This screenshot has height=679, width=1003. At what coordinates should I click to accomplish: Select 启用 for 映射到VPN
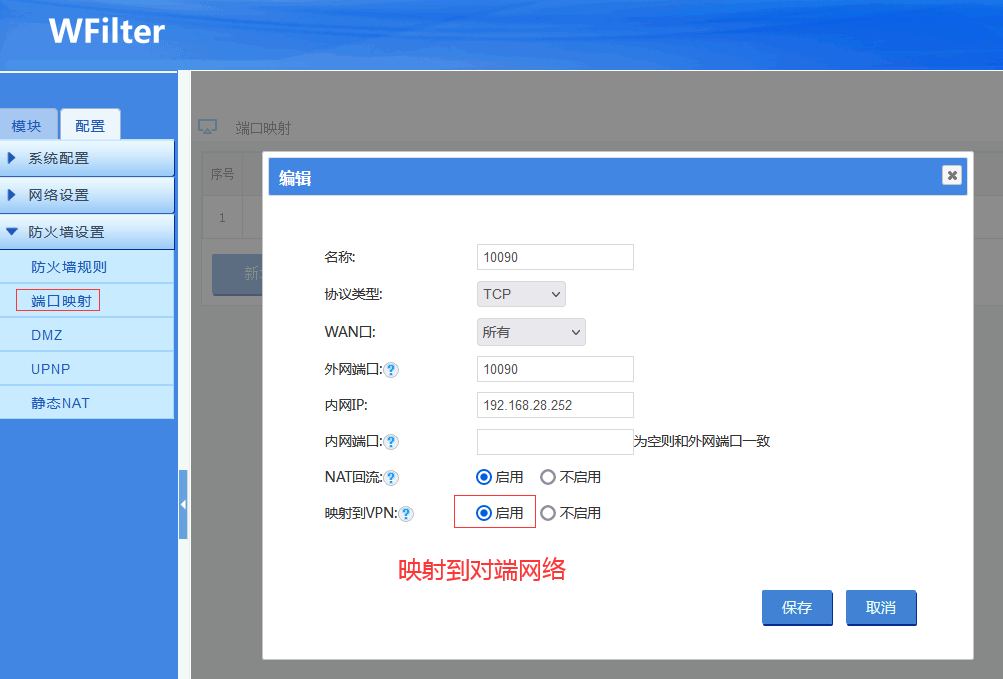point(484,513)
